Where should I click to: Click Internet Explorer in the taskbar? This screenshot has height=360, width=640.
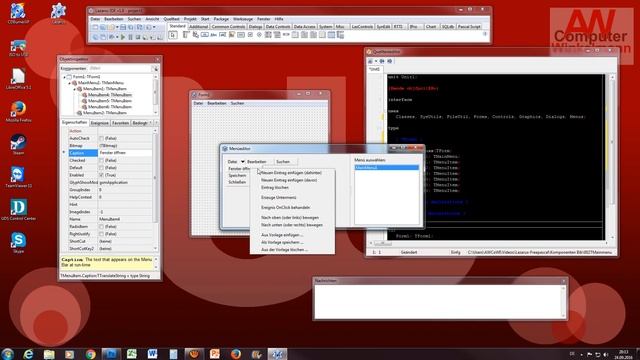pyautogui.click(x=28, y=353)
